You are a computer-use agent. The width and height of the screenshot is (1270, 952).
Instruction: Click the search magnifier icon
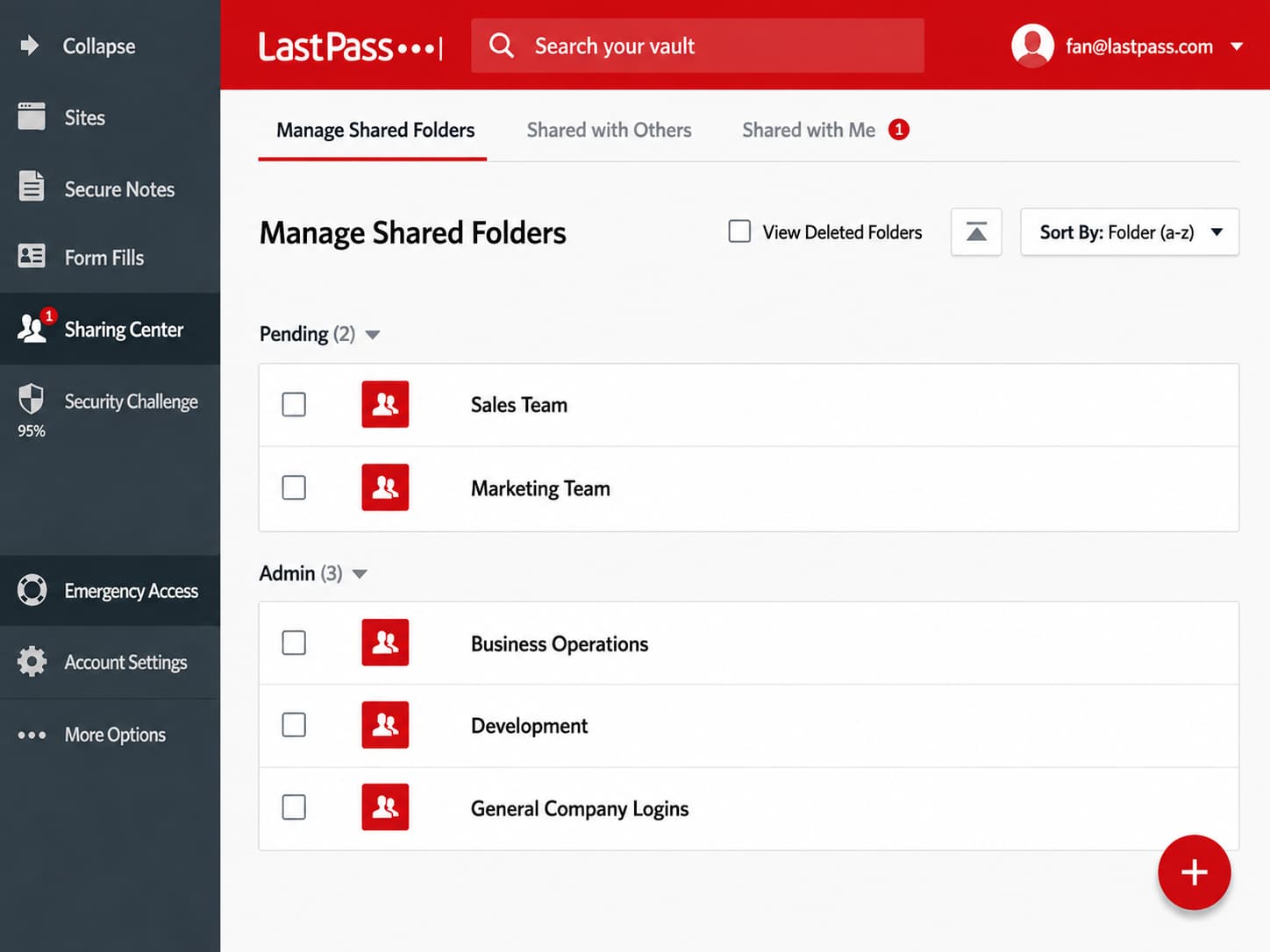pyautogui.click(x=501, y=45)
